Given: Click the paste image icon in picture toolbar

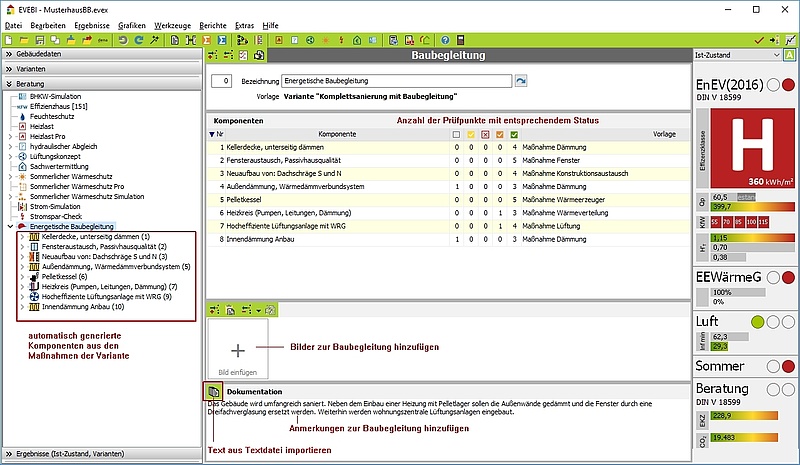Looking at the screenshot, I should point(230,310).
